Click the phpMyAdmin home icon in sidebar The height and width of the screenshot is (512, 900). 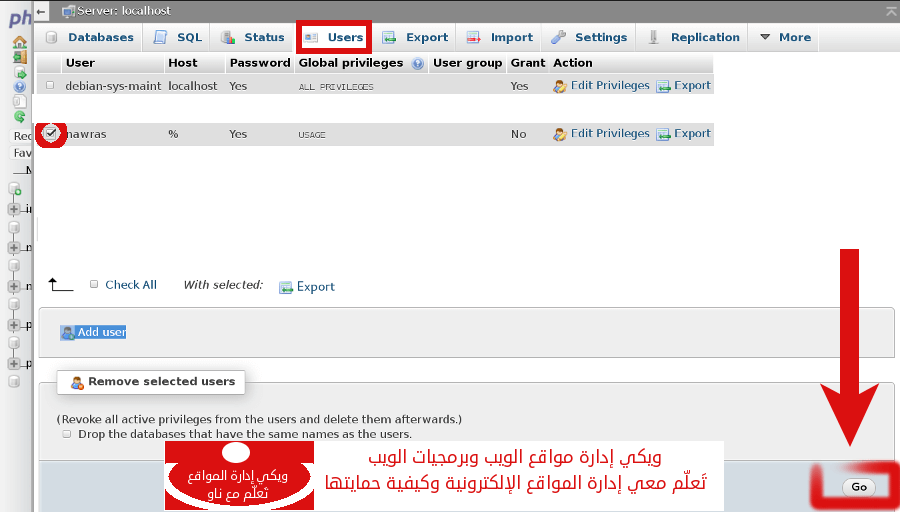click(x=19, y=43)
